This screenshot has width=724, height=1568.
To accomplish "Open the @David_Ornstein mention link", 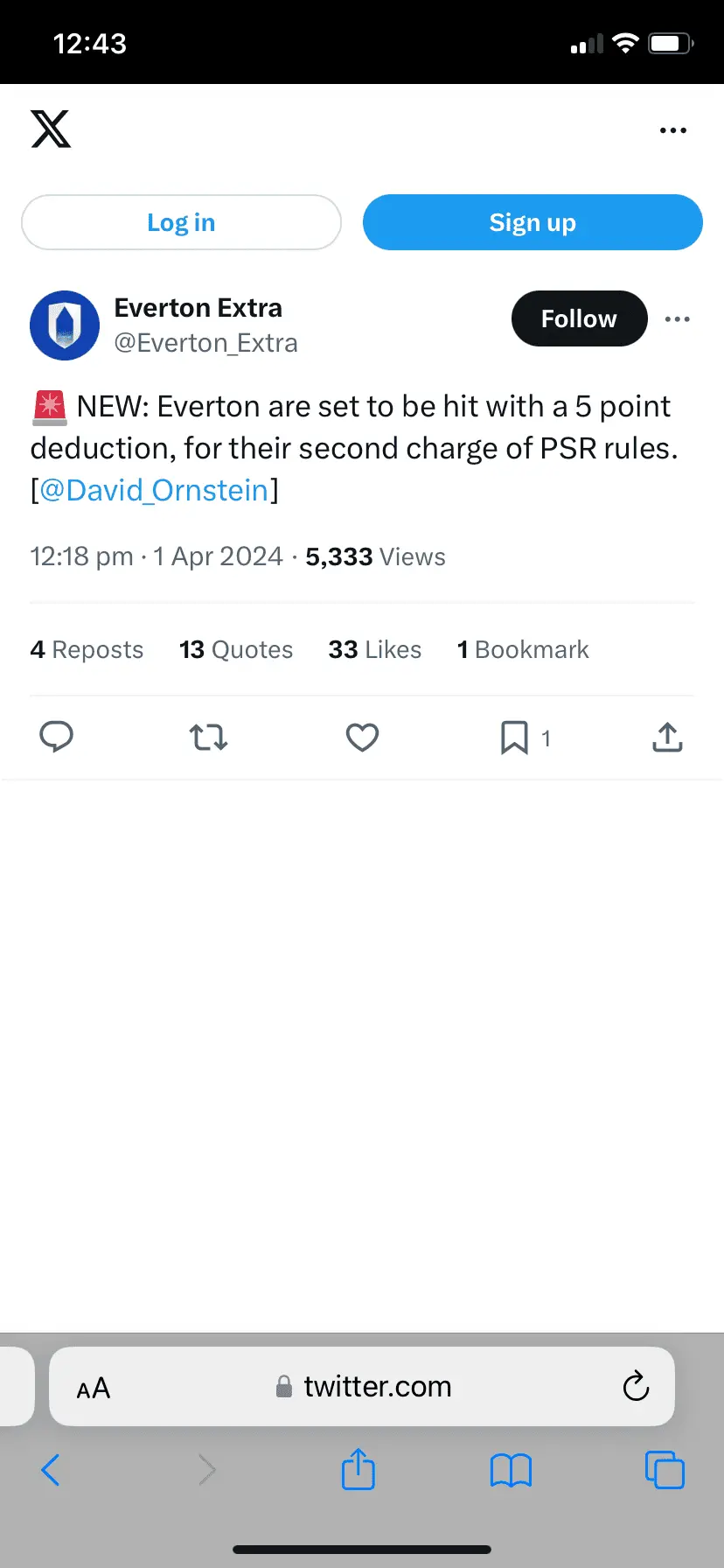I will point(154,490).
